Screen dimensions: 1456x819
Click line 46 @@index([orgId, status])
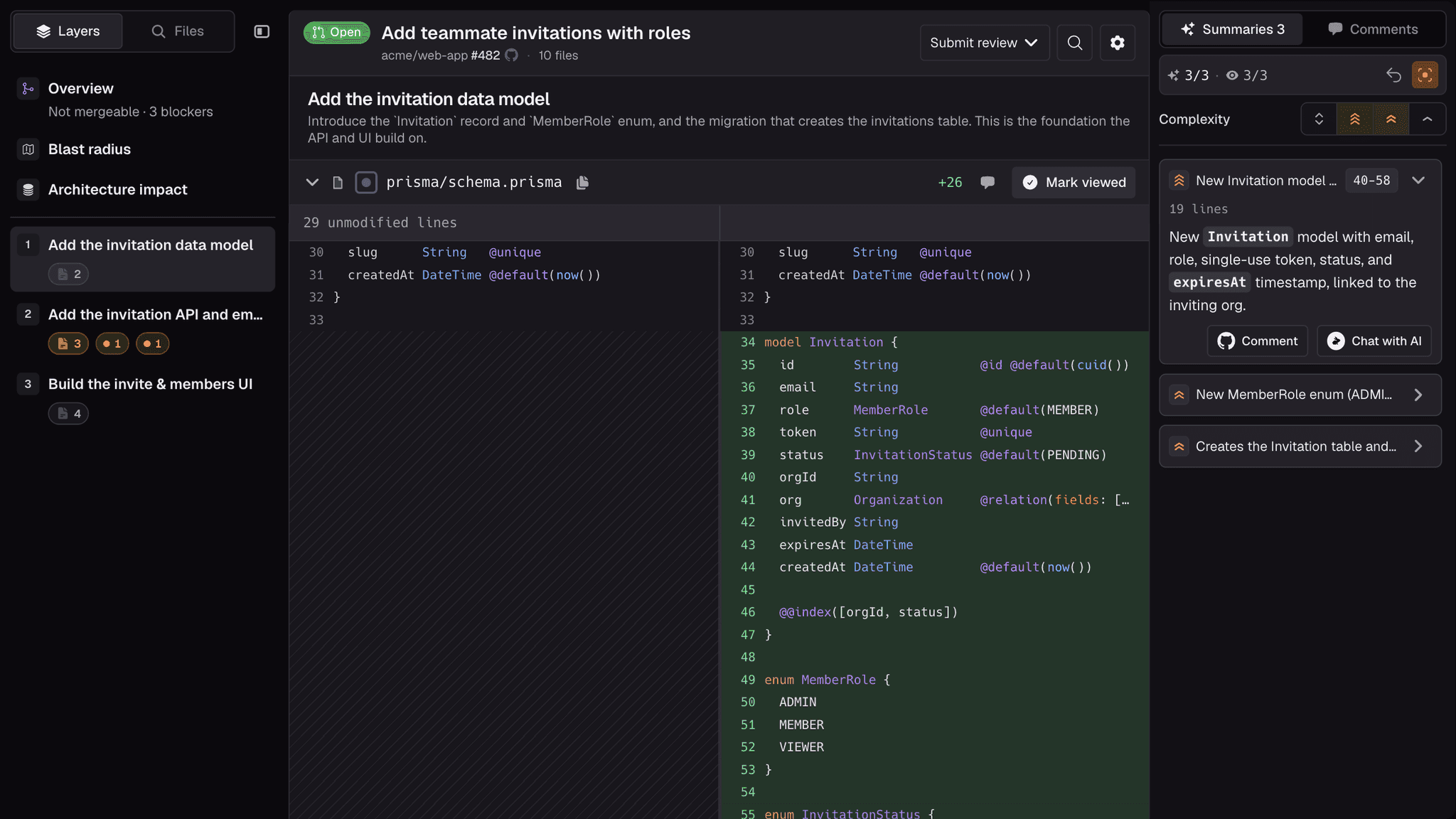pyautogui.click(x=934, y=612)
